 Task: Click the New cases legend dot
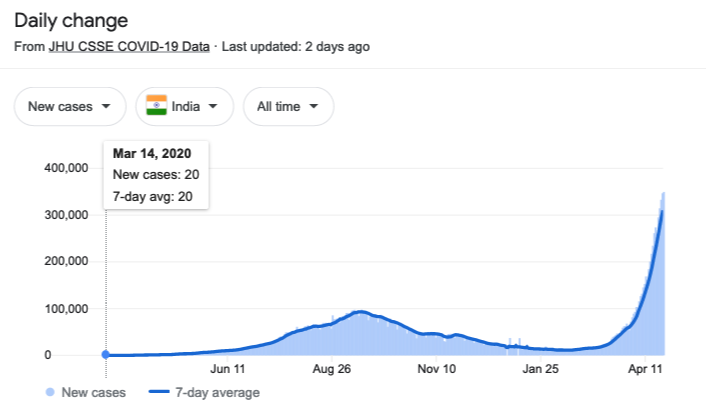tap(50, 393)
